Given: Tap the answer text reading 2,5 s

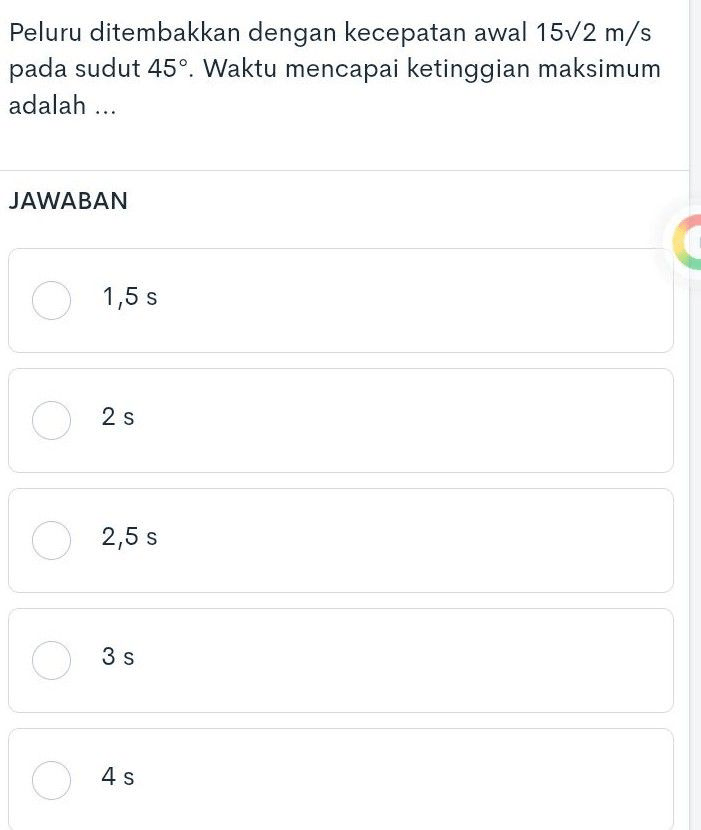Looking at the screenshot, I should (128, 538).
